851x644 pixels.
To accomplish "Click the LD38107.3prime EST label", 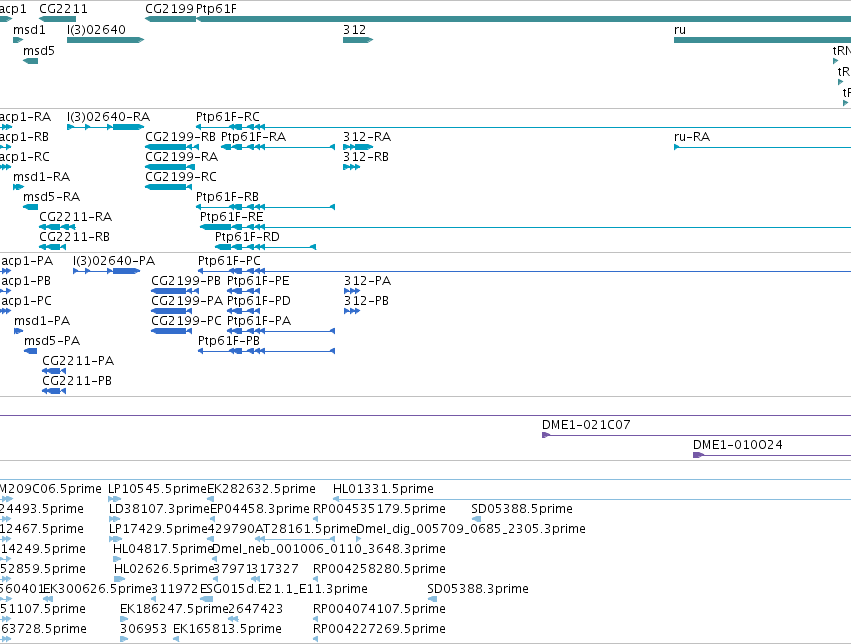I will (159, 509).
